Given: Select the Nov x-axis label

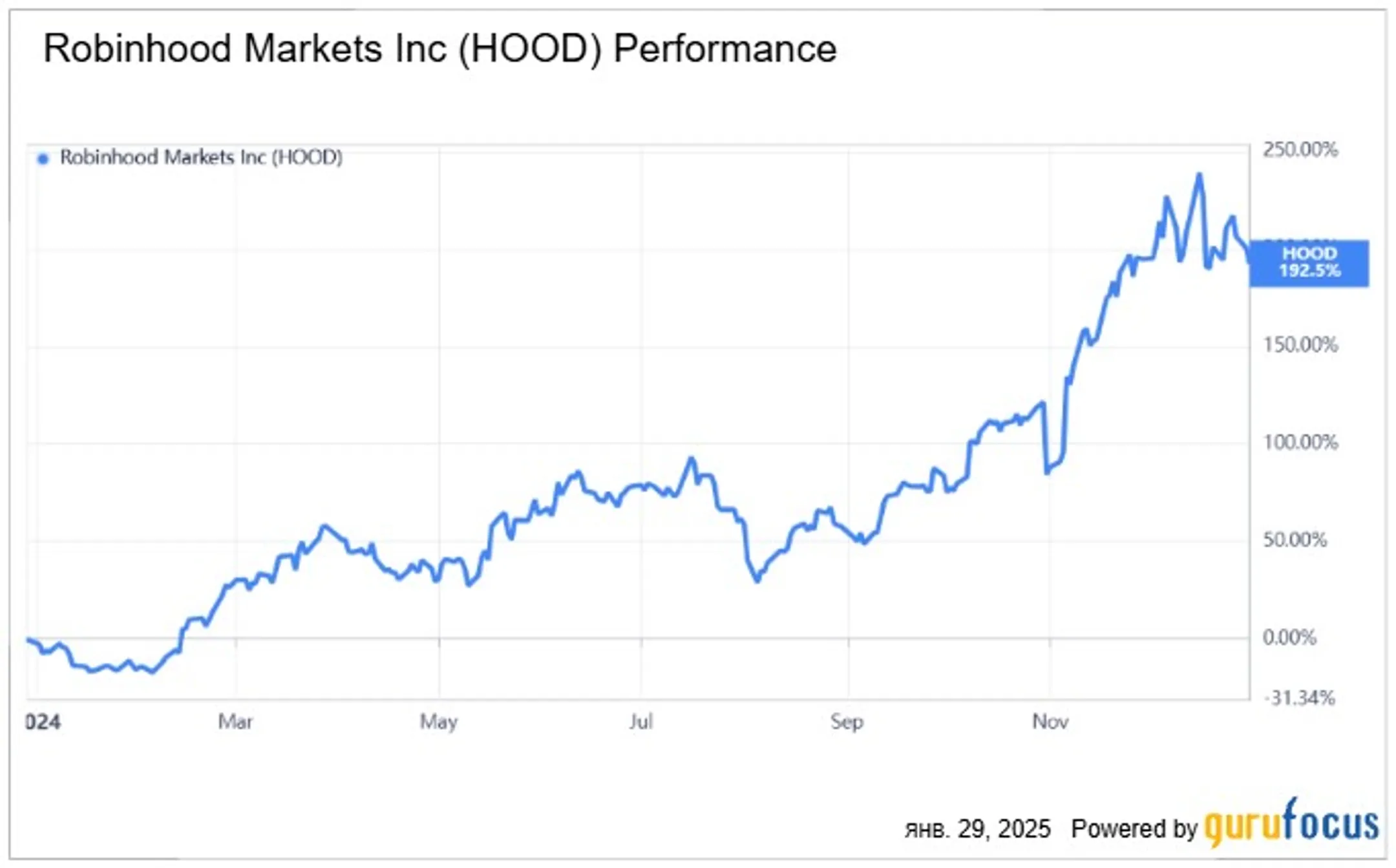Looking at the screenshot, I should 1050,721.
